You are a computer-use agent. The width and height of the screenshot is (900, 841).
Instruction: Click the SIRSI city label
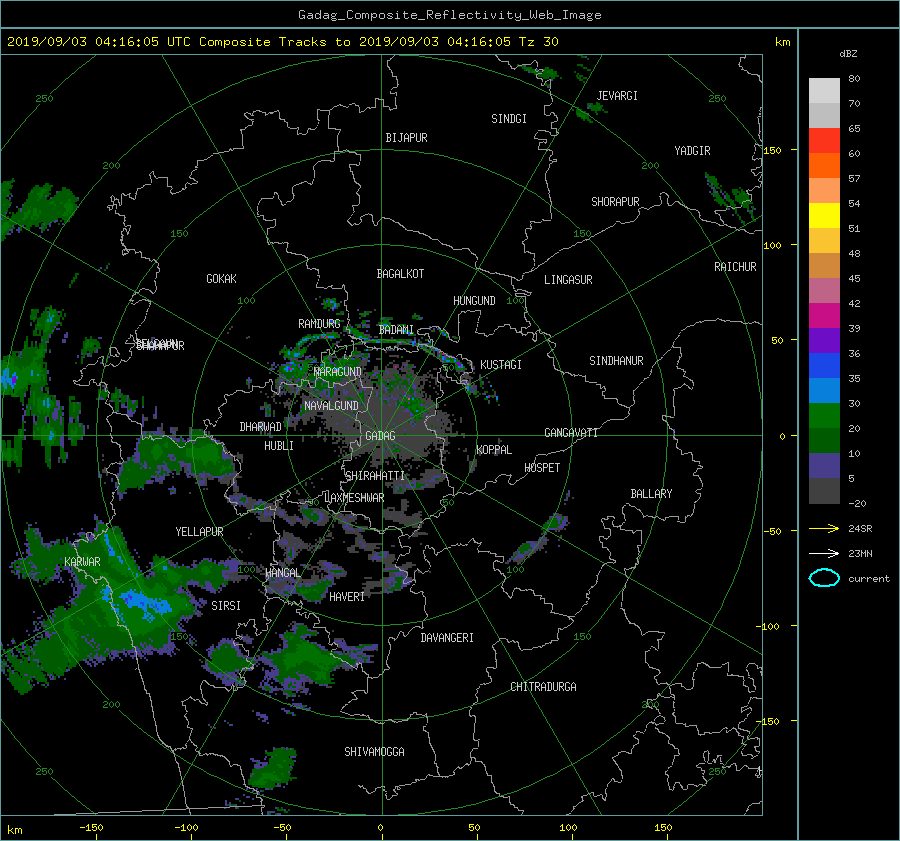[226, 606]
